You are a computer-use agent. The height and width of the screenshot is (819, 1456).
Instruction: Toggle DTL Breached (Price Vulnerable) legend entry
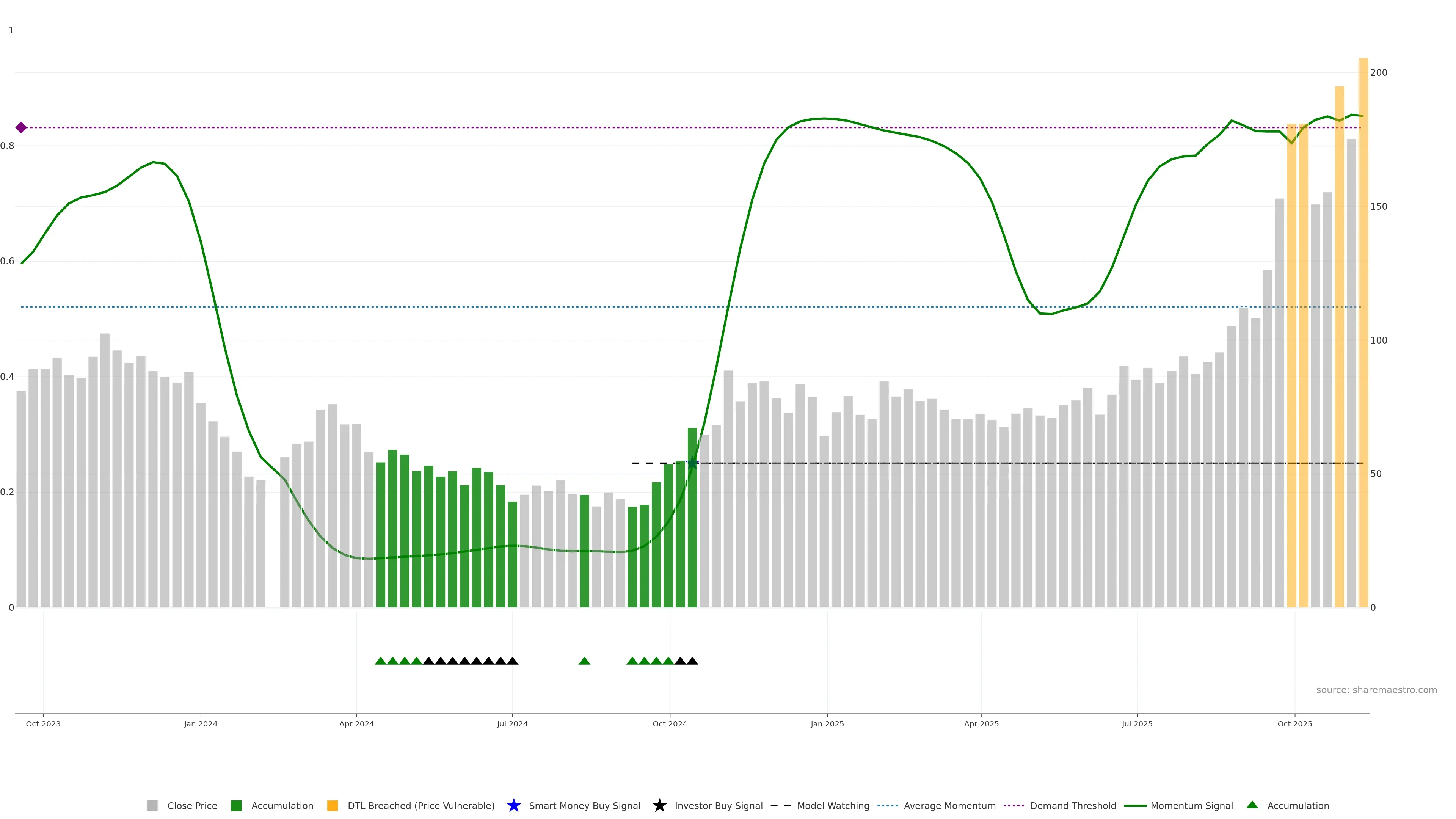(420, 806)
